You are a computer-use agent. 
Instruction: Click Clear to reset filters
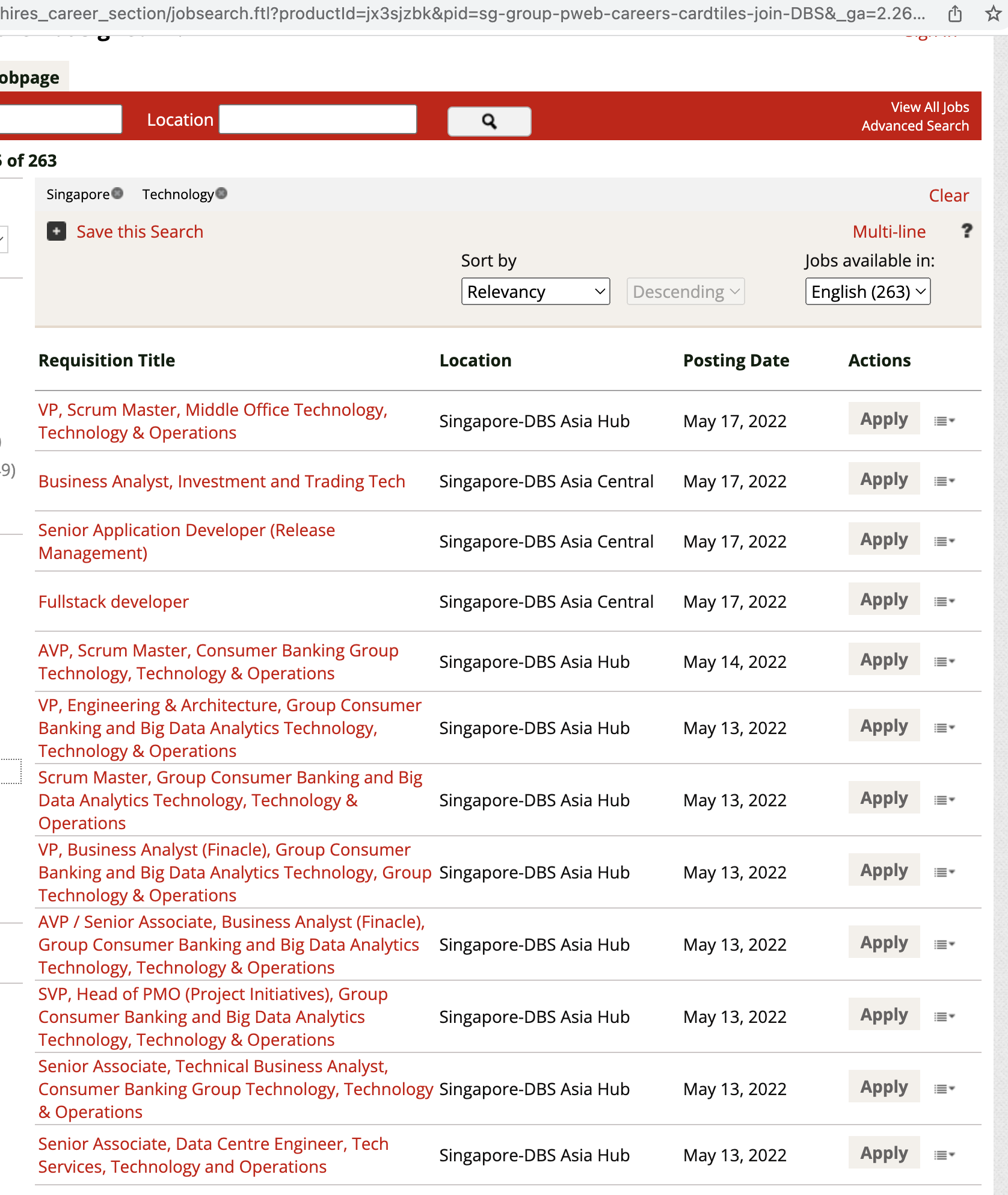point(948,196)
